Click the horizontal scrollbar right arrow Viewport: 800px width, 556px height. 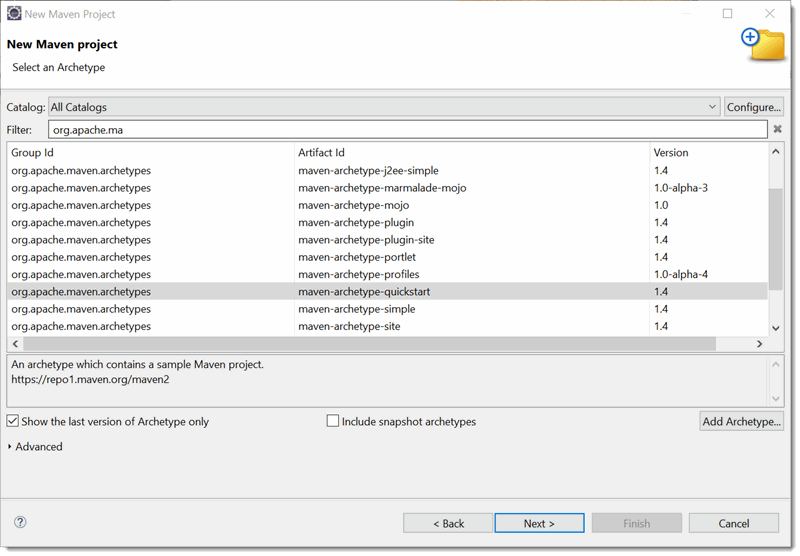coord(760,344)
